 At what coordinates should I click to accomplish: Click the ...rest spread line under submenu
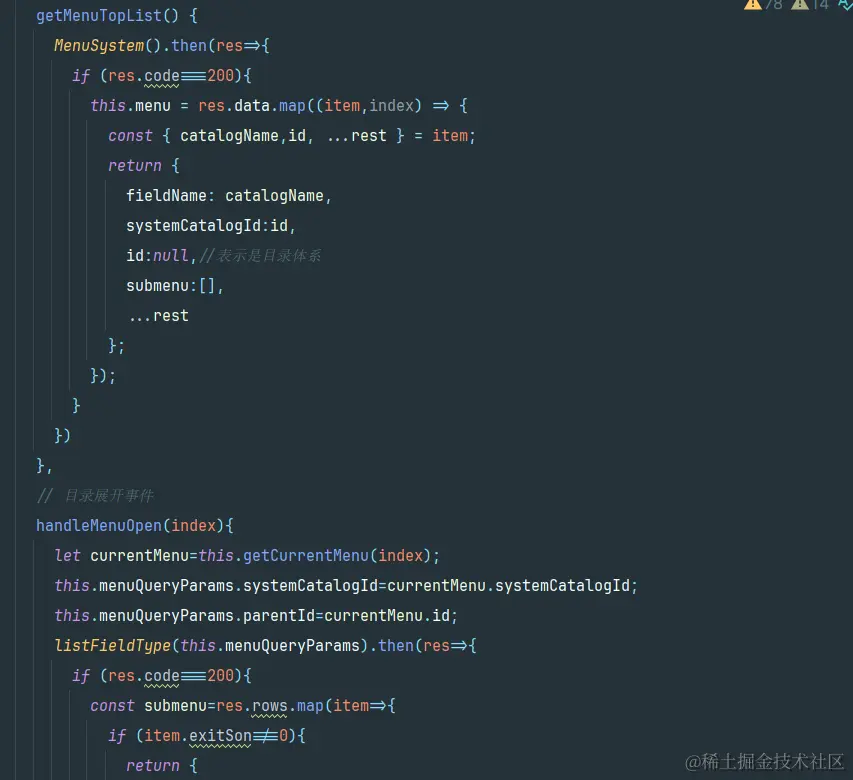coord(159,316)
